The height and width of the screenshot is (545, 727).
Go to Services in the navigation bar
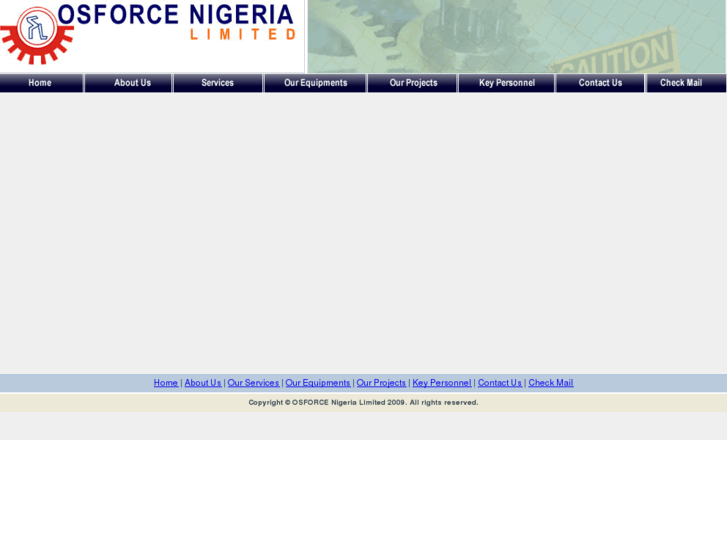click(218, 83)
